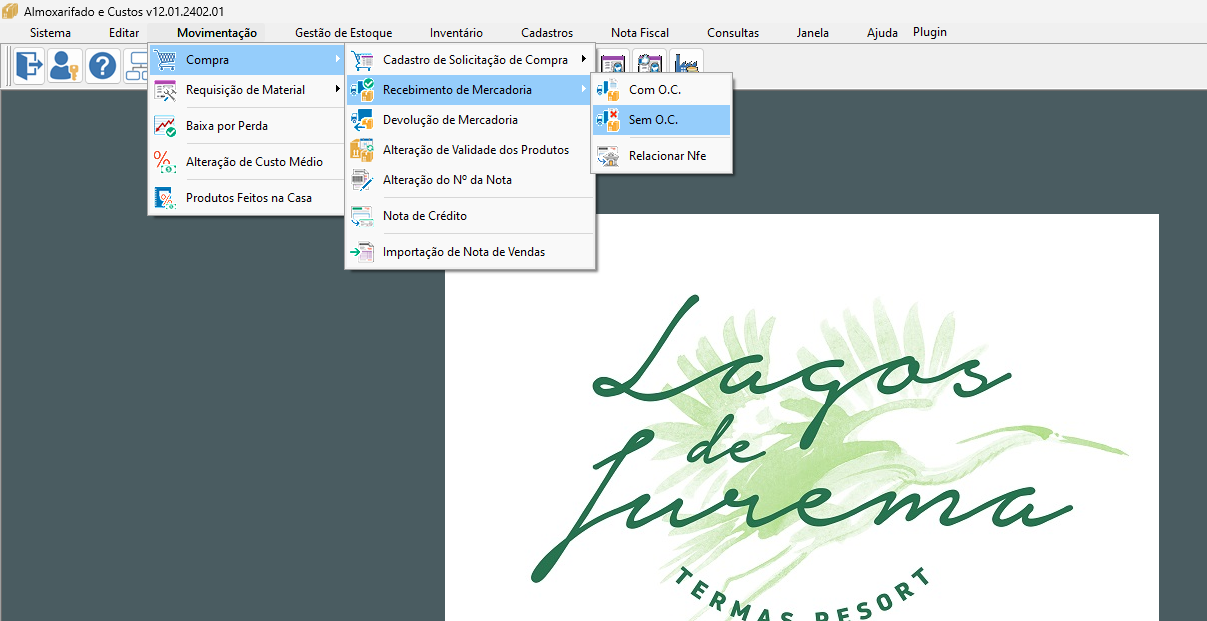This screenshot has height=621, width=1207.
Task: Click the exit door toolbar icon
Action: (29, 66)
